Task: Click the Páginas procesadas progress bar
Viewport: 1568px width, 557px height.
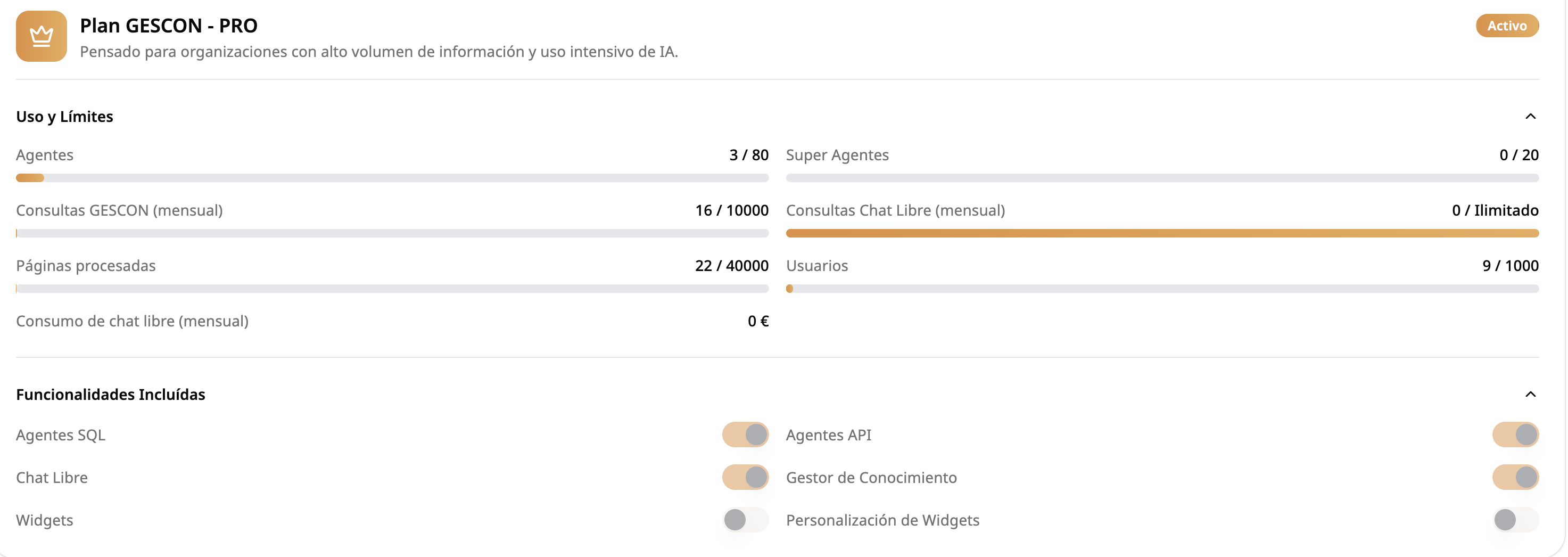Action: pyautogui.click(x=392, y=289)
